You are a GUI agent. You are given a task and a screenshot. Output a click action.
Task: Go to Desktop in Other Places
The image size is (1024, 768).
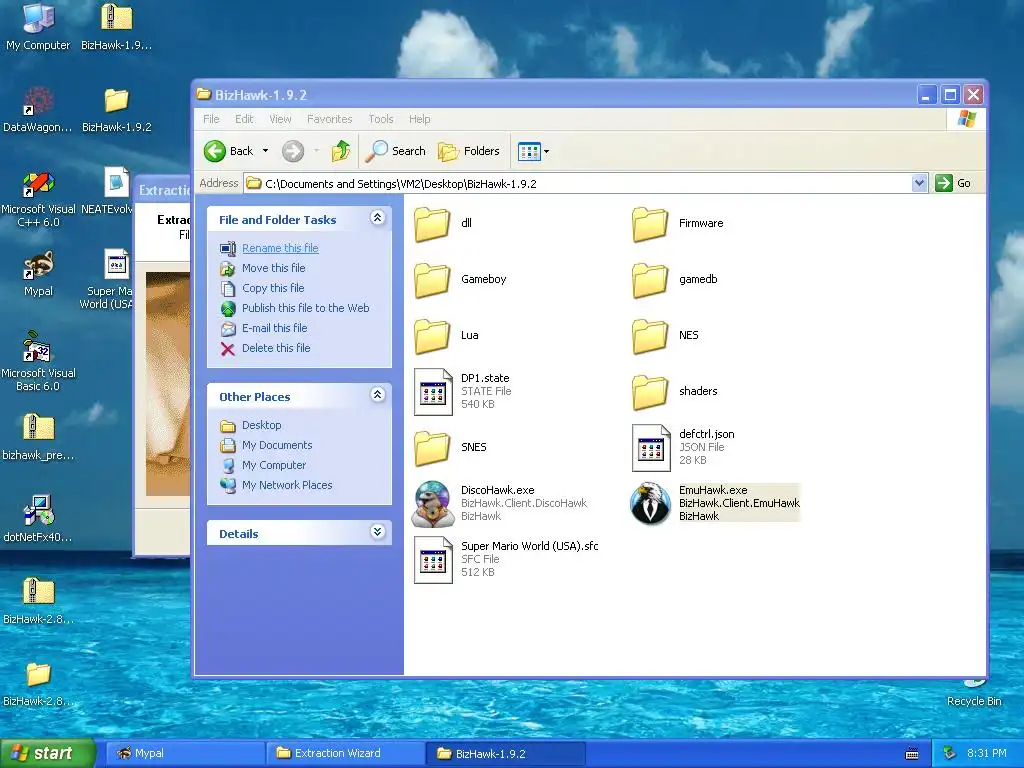coord(261,425)
